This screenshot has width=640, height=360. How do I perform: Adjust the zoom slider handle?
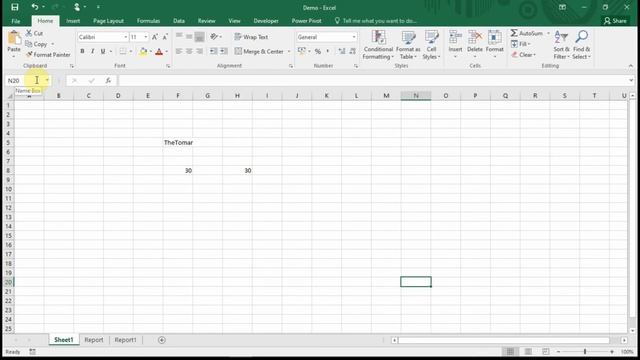pyautogui.click(x=585, y=351)
